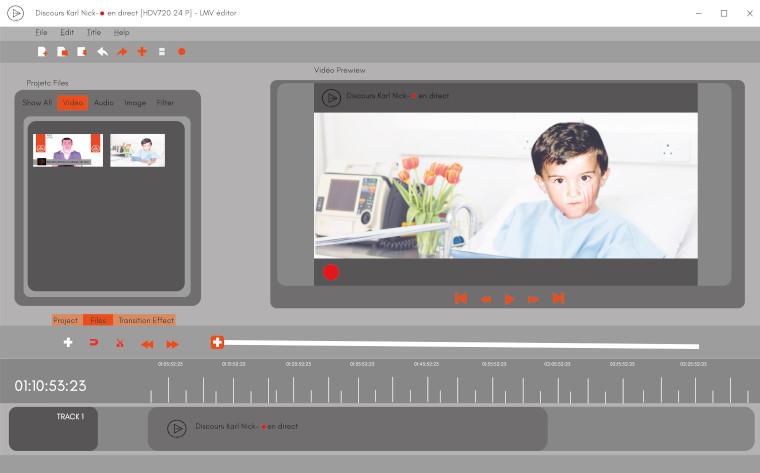This screenshot has height=473, width=760.
Task: Skip to the end of the preview
Action: [558, 298]
